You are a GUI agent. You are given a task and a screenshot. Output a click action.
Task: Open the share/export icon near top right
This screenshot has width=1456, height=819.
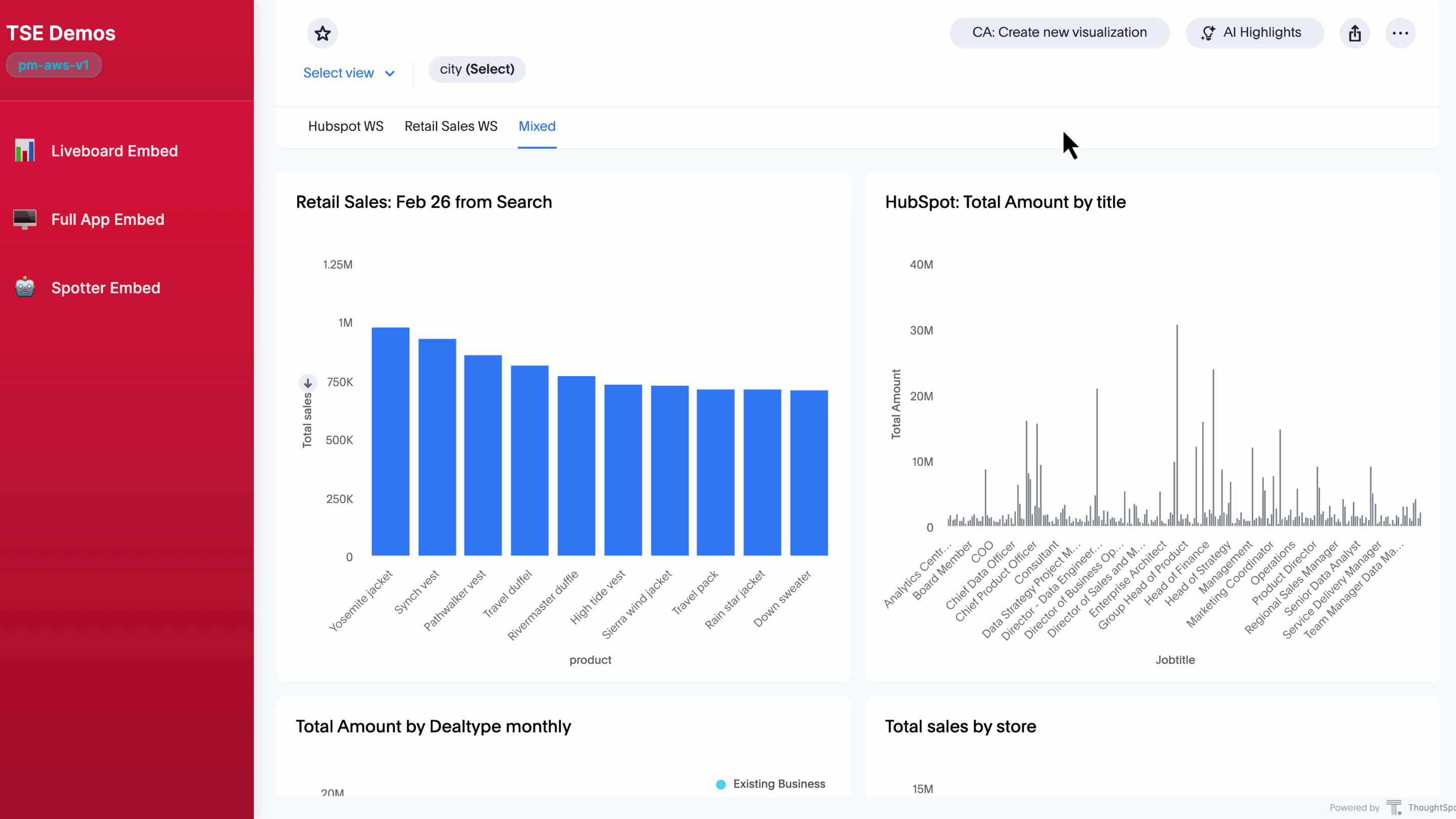[1355, 33]
